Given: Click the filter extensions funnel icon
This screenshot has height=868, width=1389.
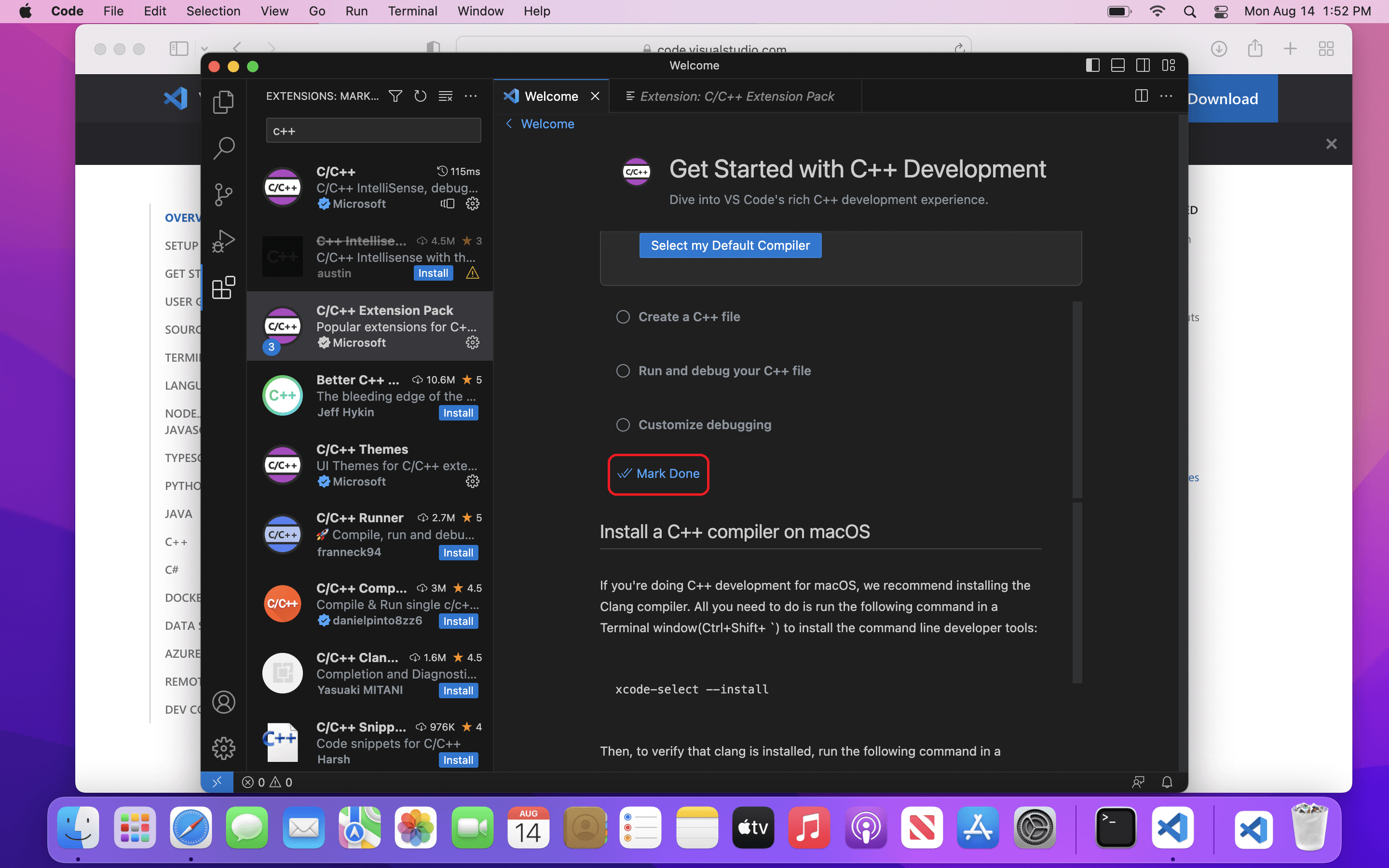Looking at the screenshot, I should [x=395, y=96].
